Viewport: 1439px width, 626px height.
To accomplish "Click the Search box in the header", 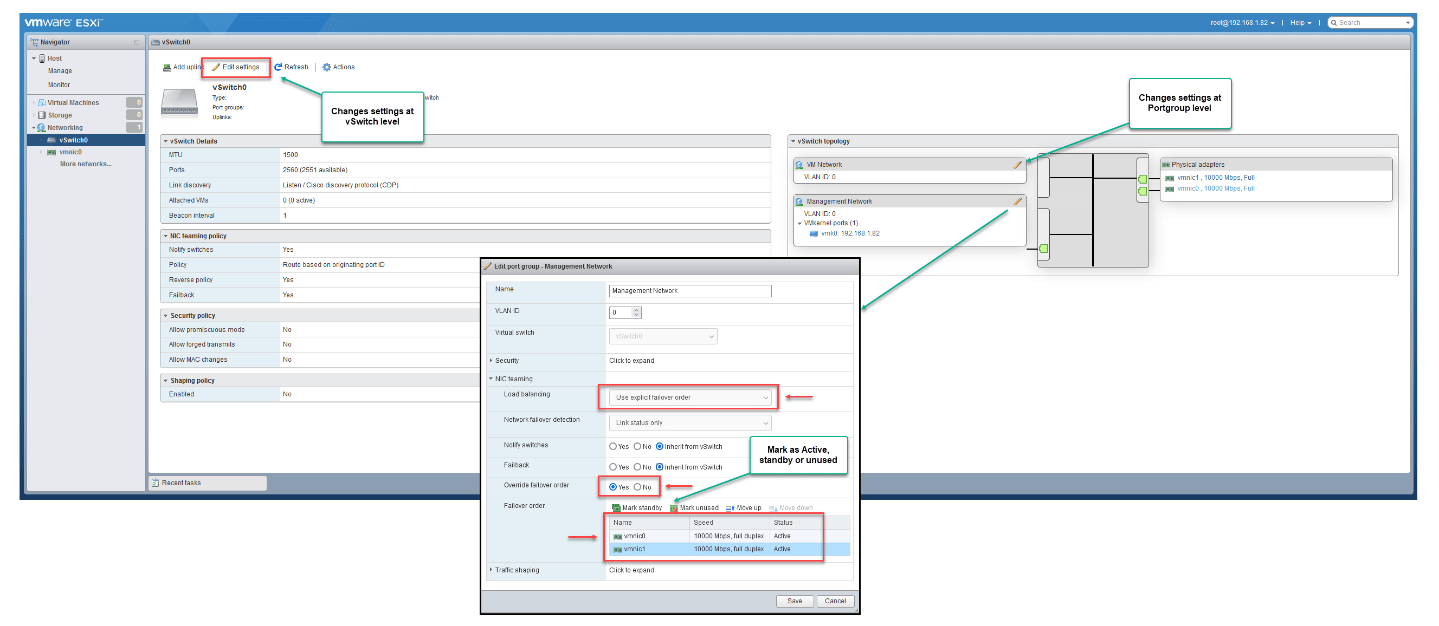I will tap(1370, 22).
